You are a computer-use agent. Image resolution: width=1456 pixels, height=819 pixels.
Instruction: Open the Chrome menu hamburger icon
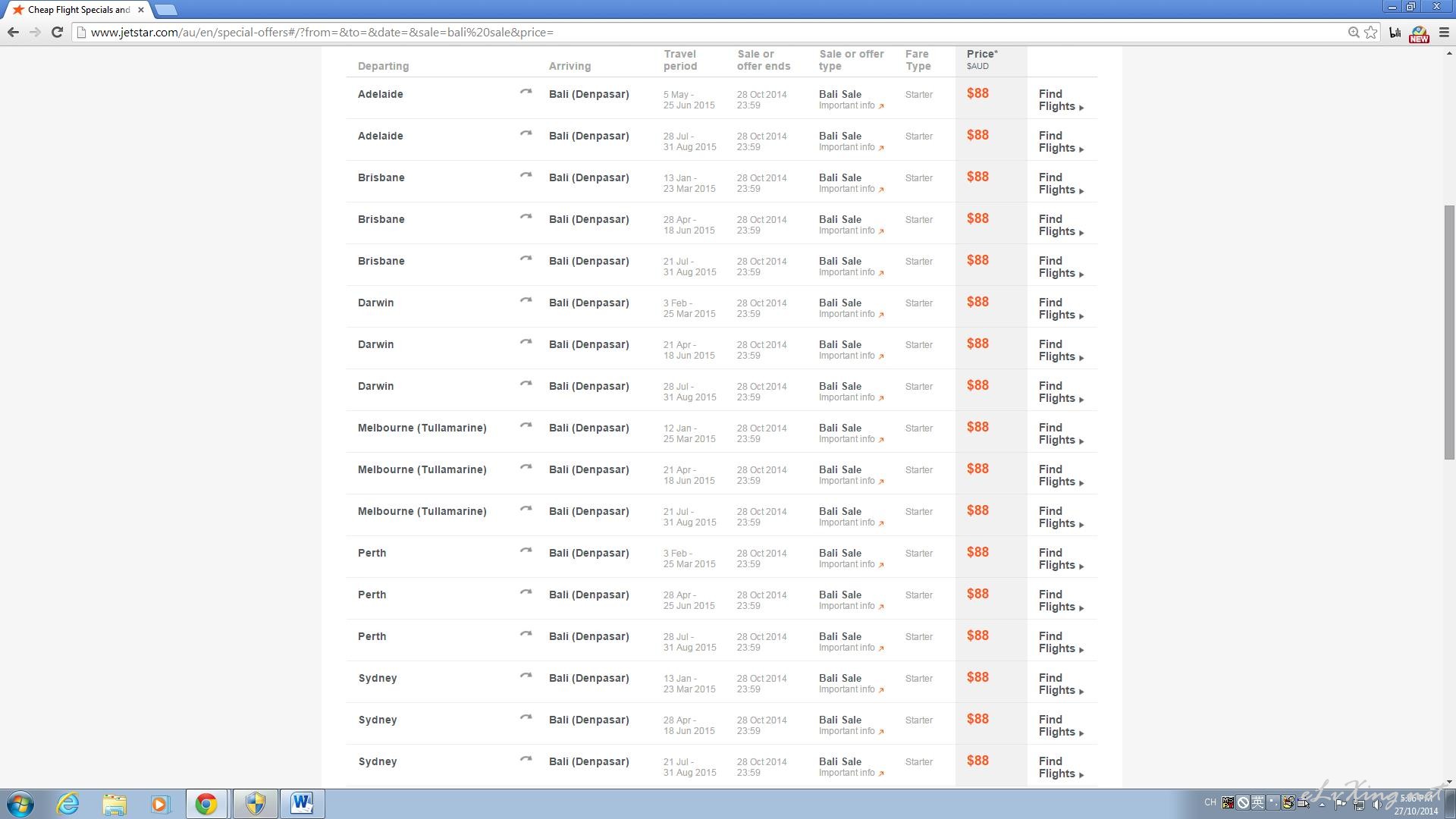(1444, 32)
